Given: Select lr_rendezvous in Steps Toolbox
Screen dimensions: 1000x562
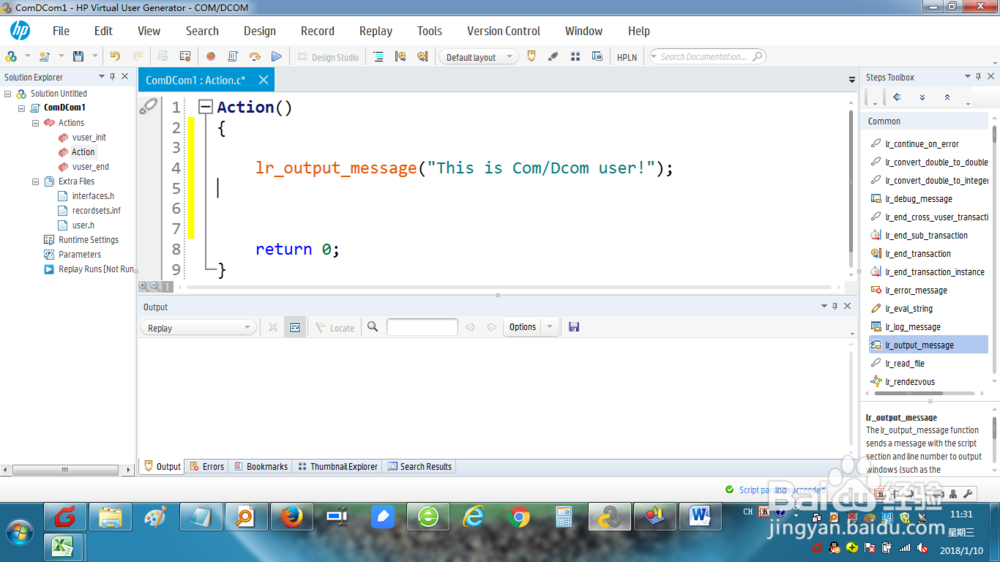Looking at the screenshot, I should (x=909, y=382).
